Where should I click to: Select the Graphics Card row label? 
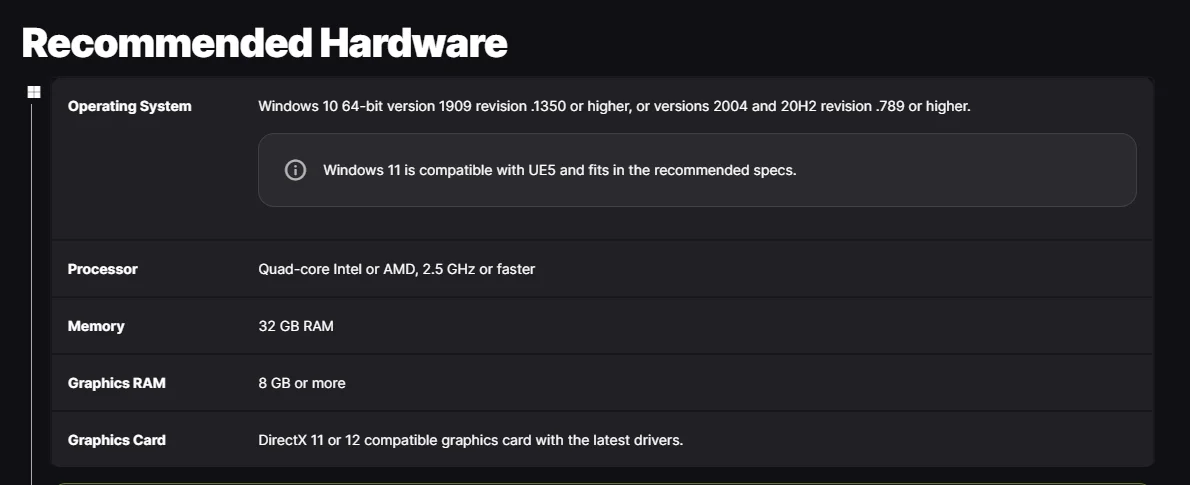[116, 440]
